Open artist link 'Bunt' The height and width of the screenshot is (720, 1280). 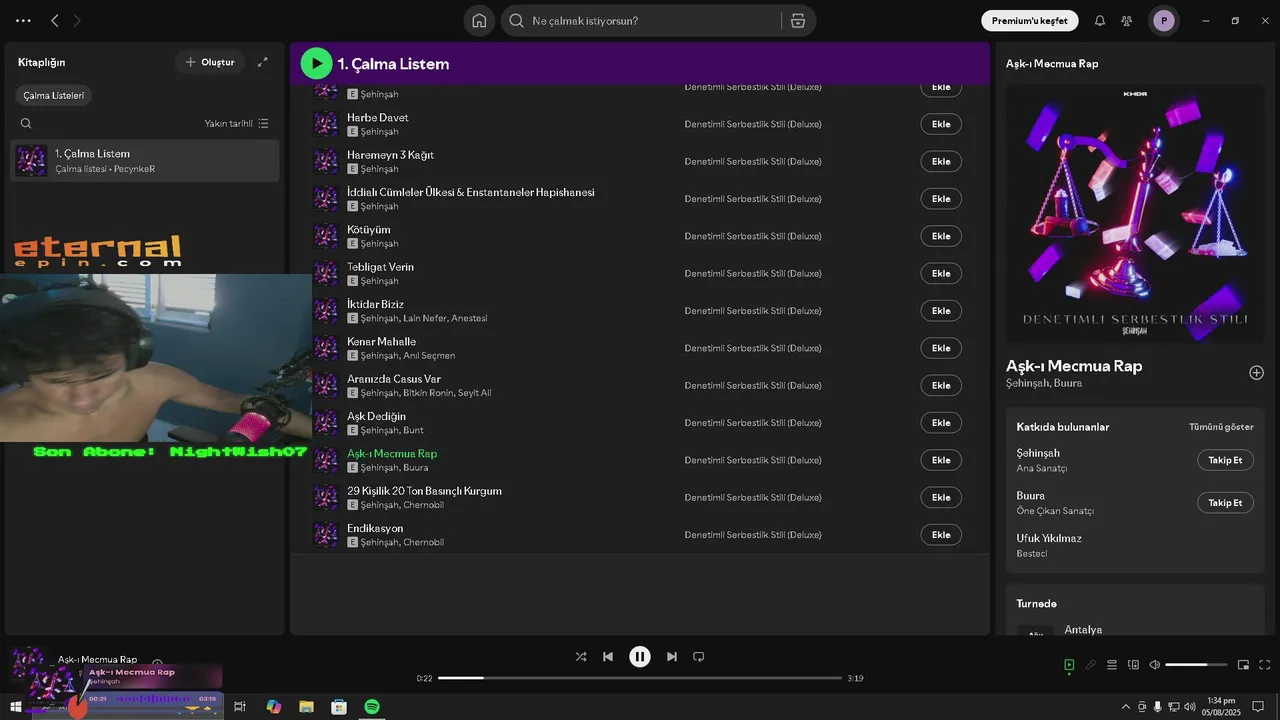tap(414, 430)
